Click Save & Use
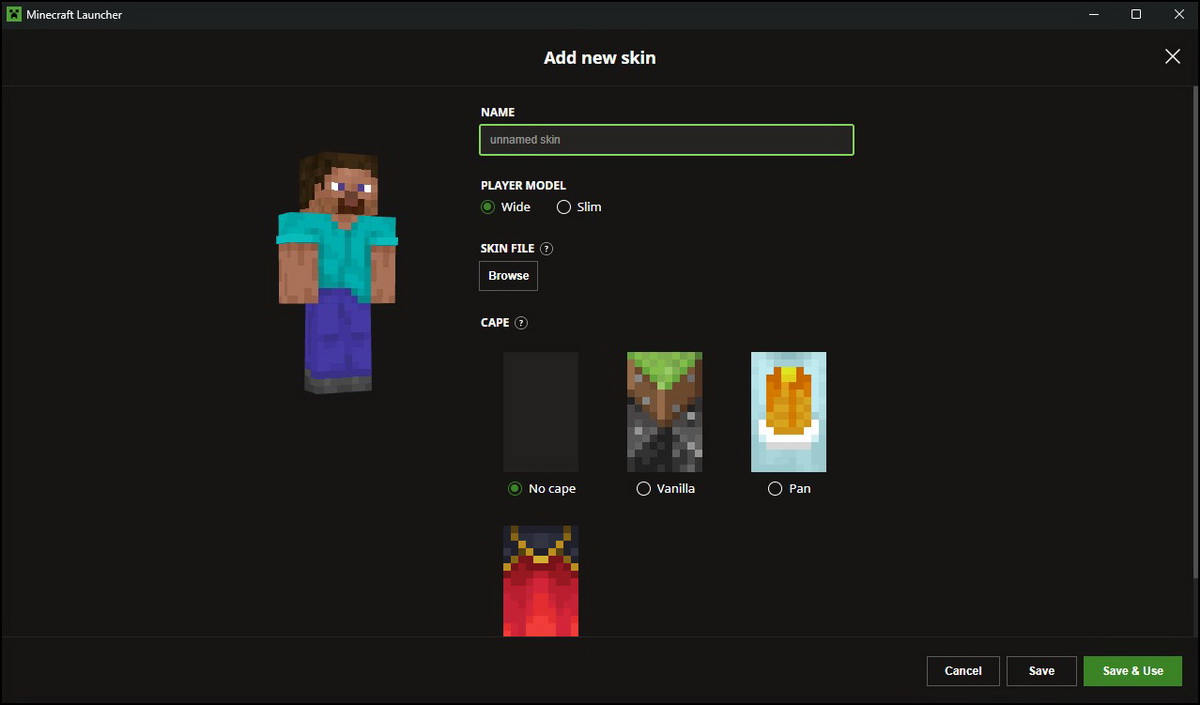 coord(1132,671)
